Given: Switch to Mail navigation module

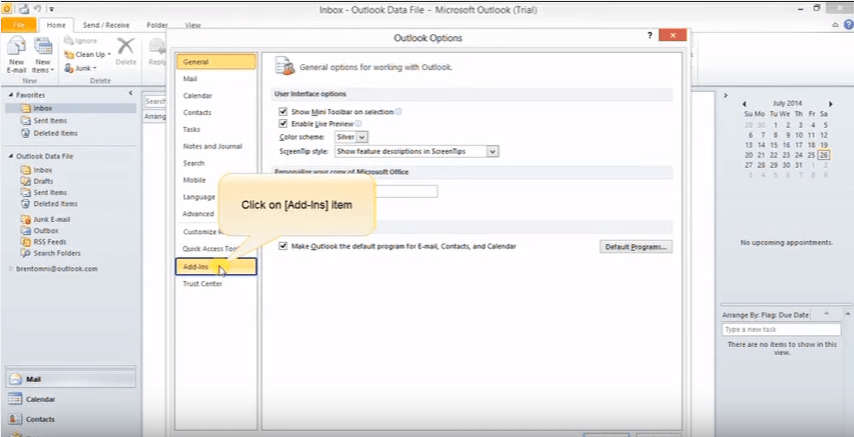Looking at the screenshot, I should click(71, 379).
